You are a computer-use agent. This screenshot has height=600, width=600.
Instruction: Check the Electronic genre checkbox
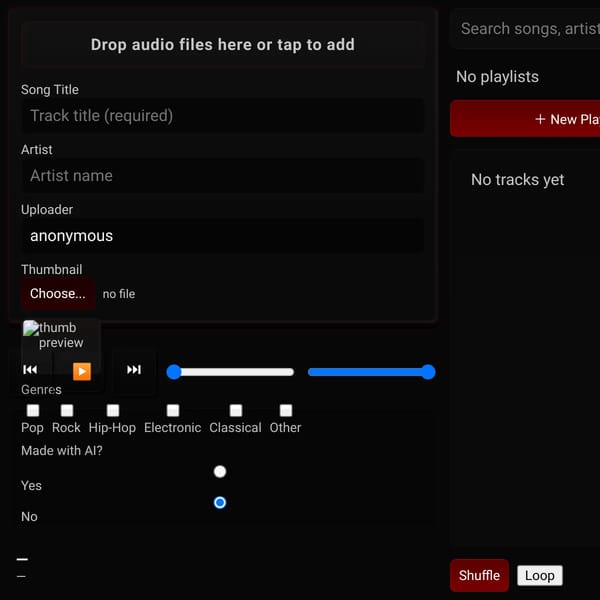click(x=173, y=411)
